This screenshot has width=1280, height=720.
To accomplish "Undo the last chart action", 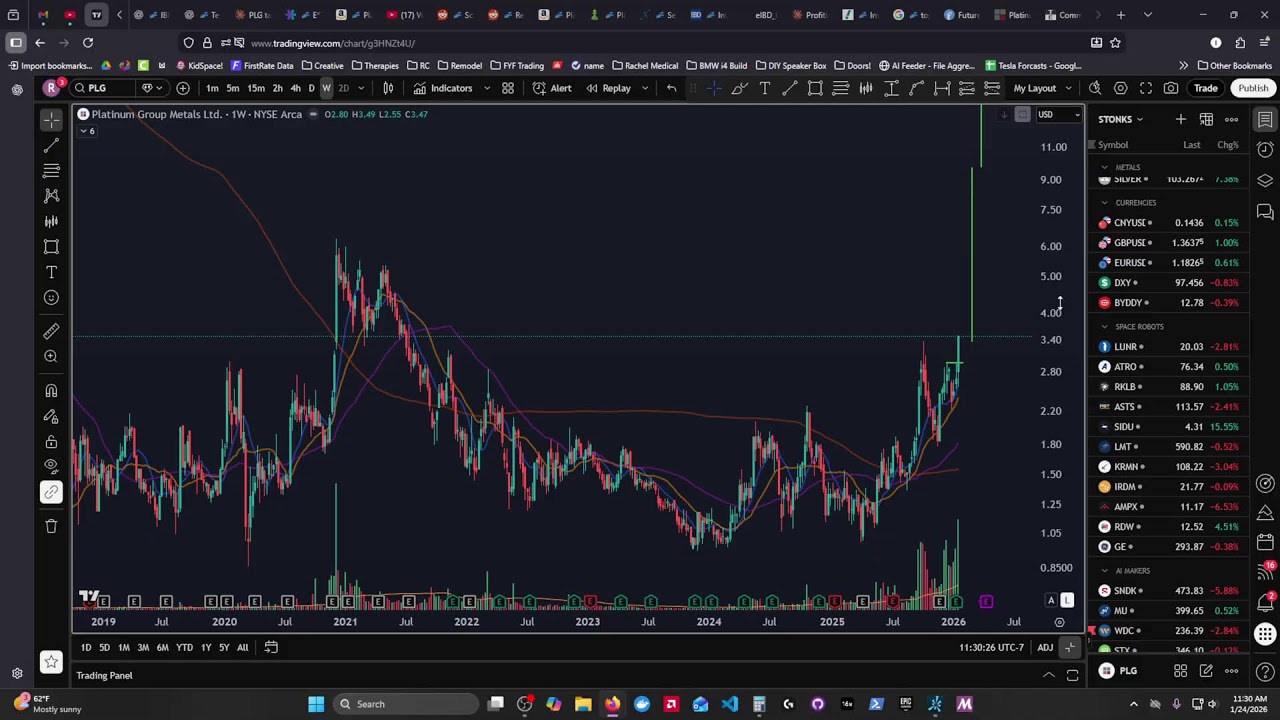I will click(671, 88).
